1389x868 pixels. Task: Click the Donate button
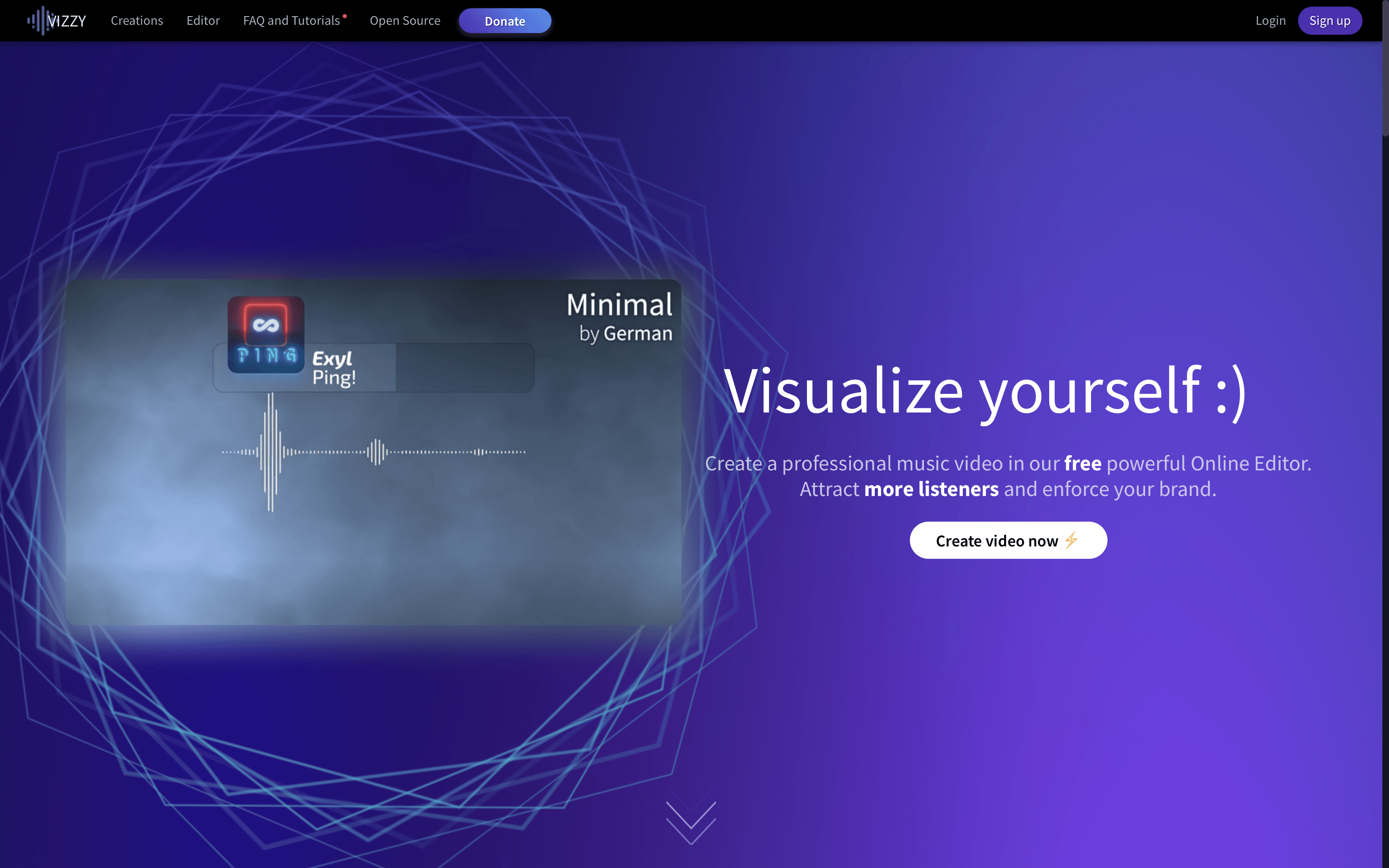[x=504, y=21]
